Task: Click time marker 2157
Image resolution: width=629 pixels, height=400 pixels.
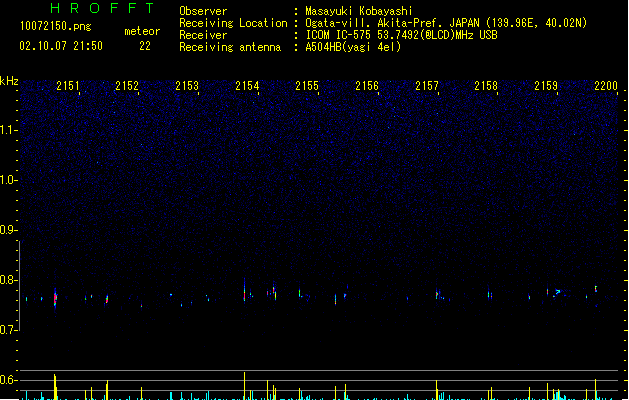Action: [x=427, y=86]
